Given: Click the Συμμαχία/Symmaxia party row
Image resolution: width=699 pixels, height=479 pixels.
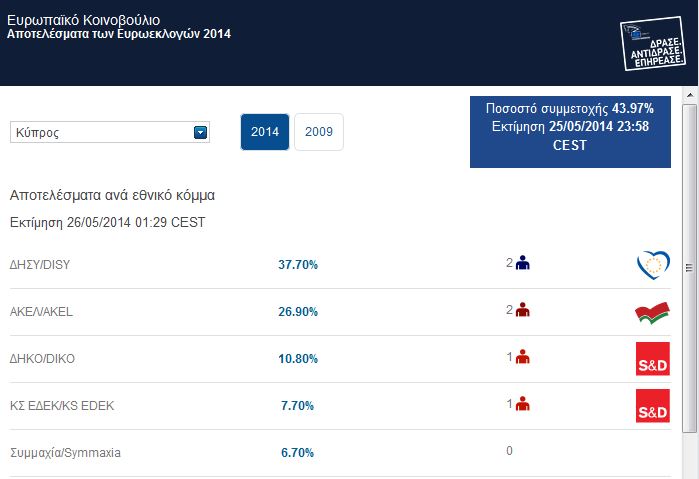Looking at the screenshot, I should 65,452.
